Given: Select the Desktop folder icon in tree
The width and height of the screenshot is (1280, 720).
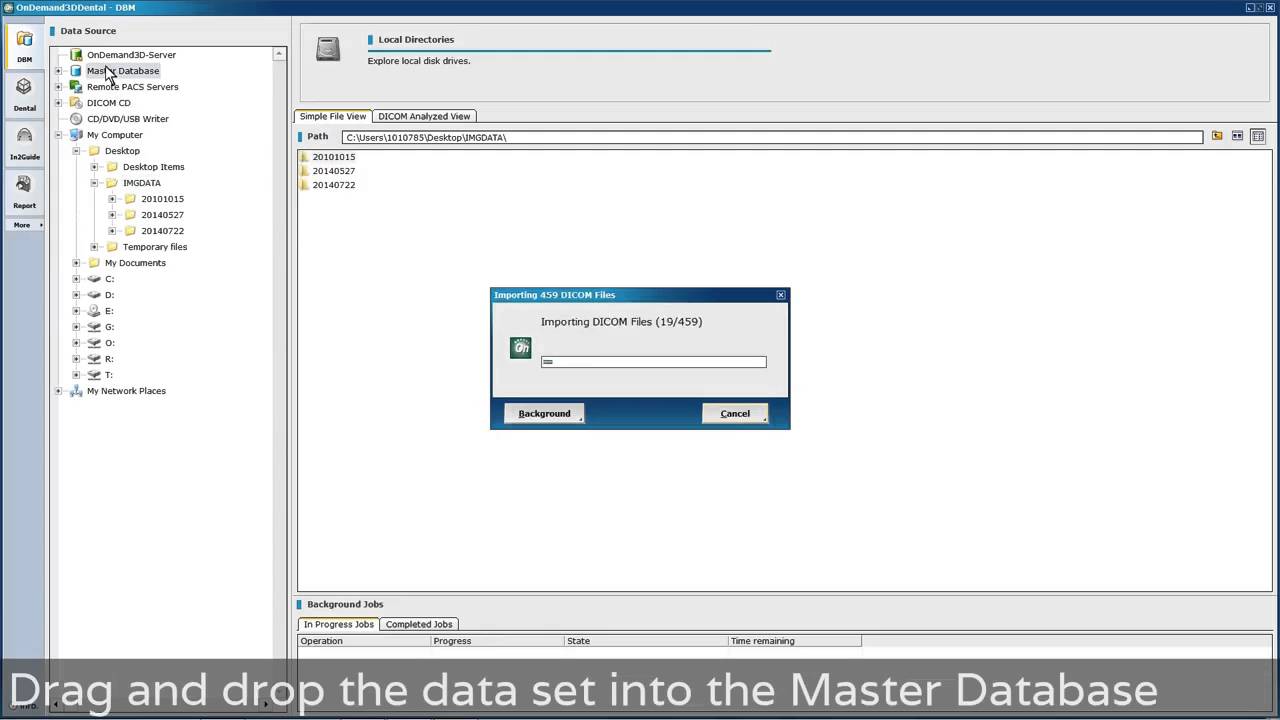Looking at the screenshot, I should point(94,151).
